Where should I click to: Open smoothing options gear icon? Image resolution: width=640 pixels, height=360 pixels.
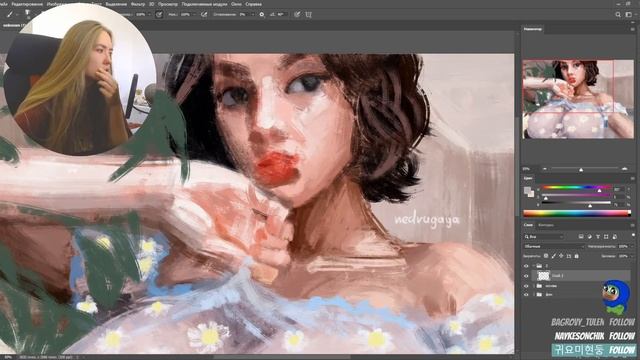pyautogui.click(x=262, y=14)
